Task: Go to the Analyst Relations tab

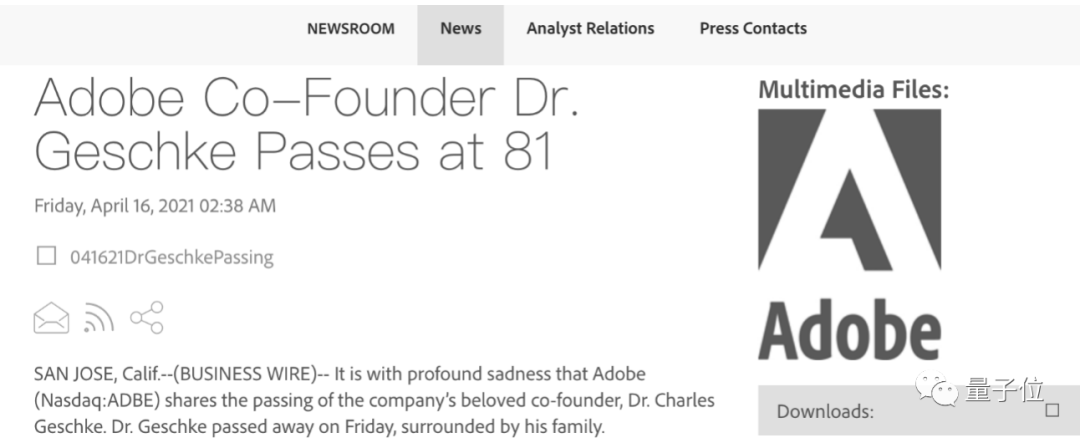Action: [590, 28]
